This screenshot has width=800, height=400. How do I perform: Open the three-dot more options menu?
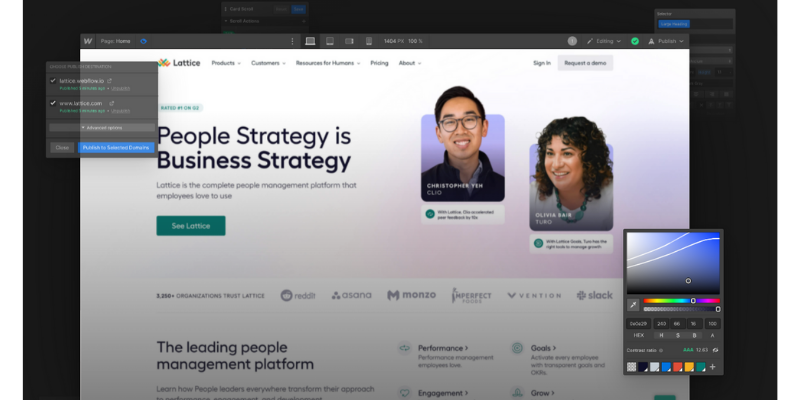tap(292, 41)
